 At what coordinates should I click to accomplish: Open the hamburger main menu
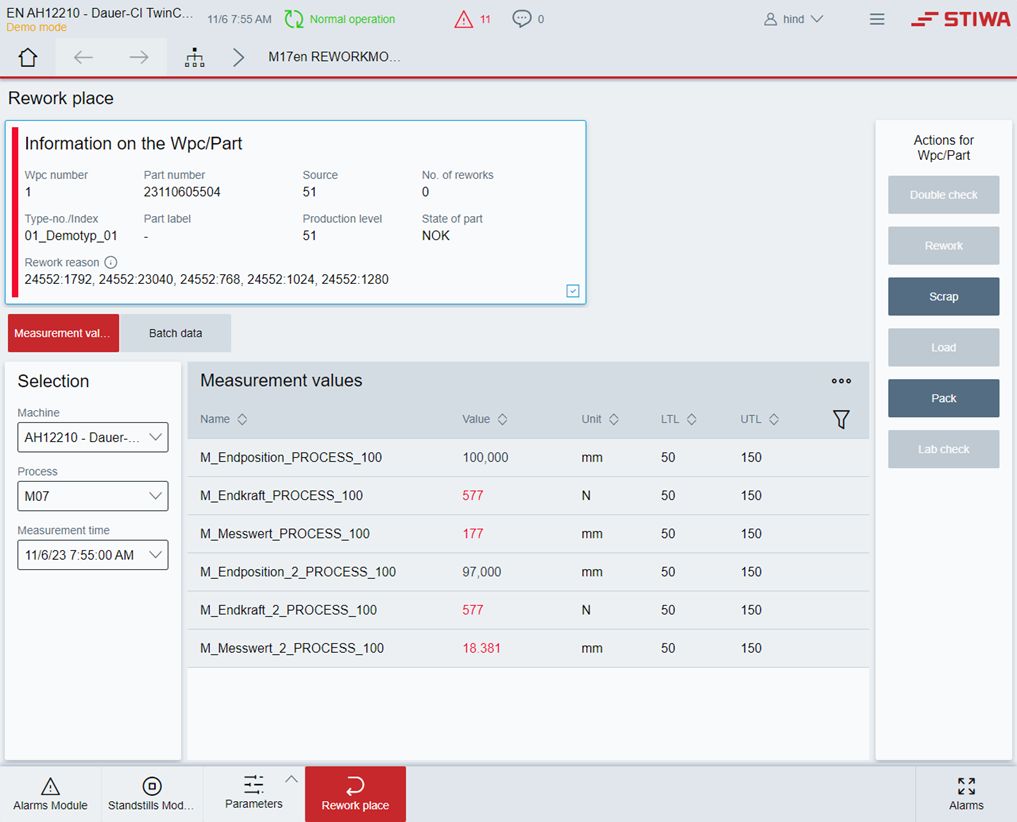coord(877,19)
